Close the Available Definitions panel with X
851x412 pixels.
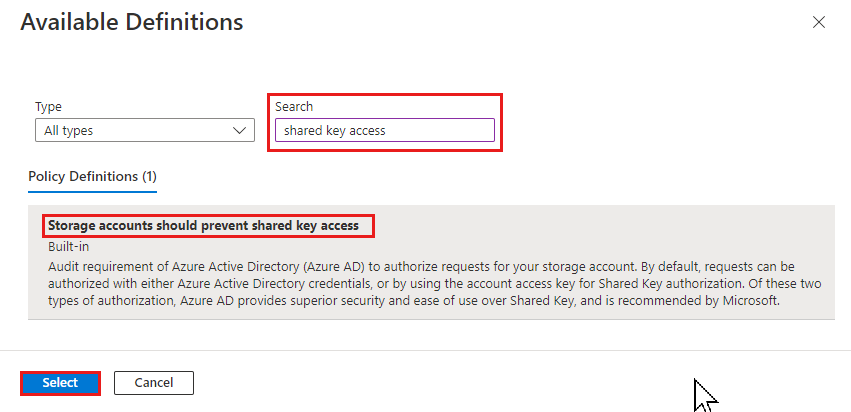coord(818,22)
